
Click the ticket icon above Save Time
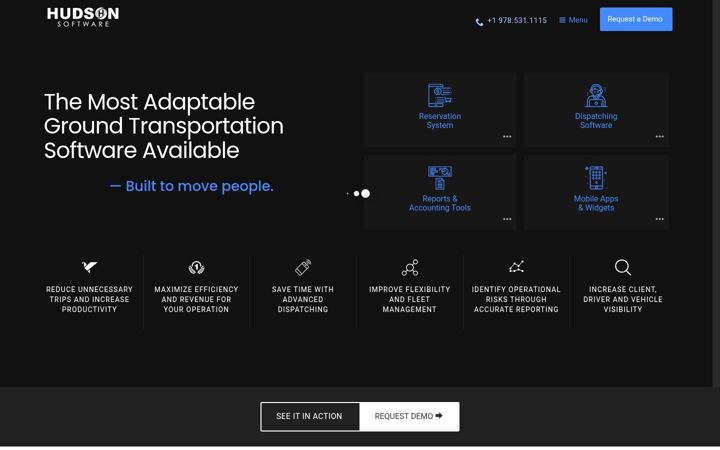coord(303,267)
